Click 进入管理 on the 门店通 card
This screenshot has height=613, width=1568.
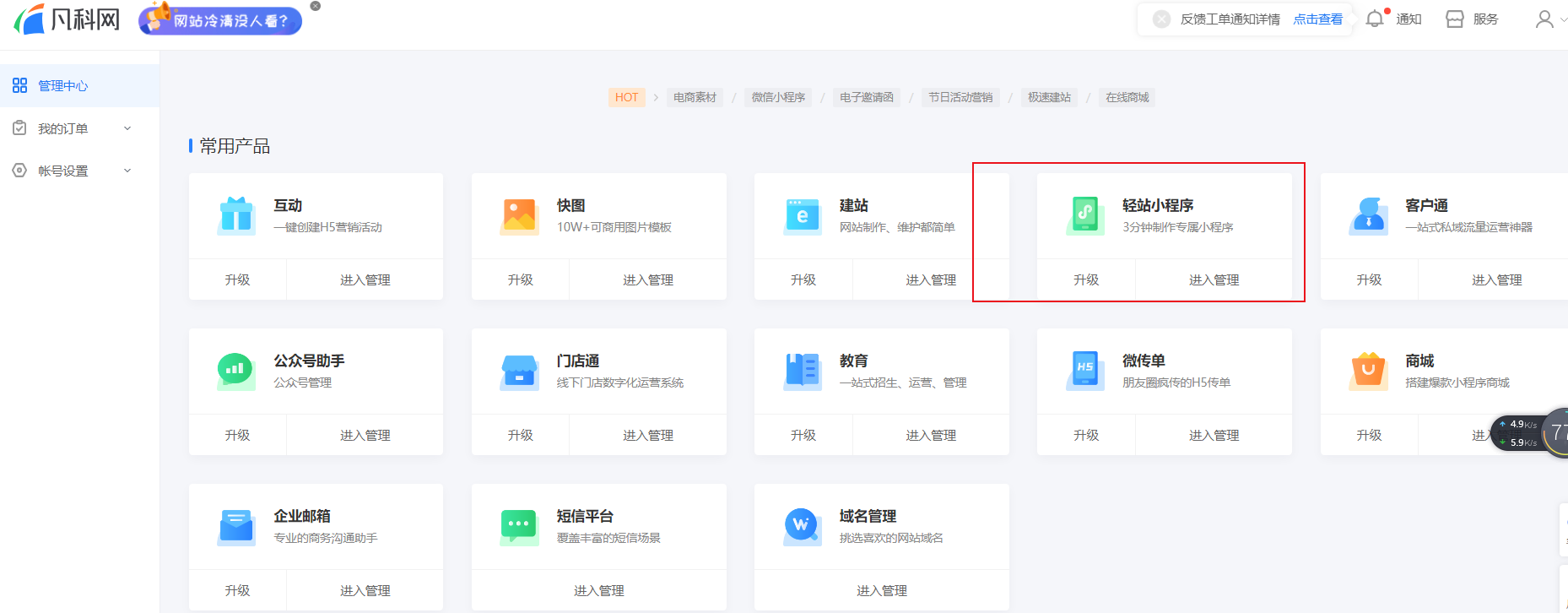(x=648, y=435)
